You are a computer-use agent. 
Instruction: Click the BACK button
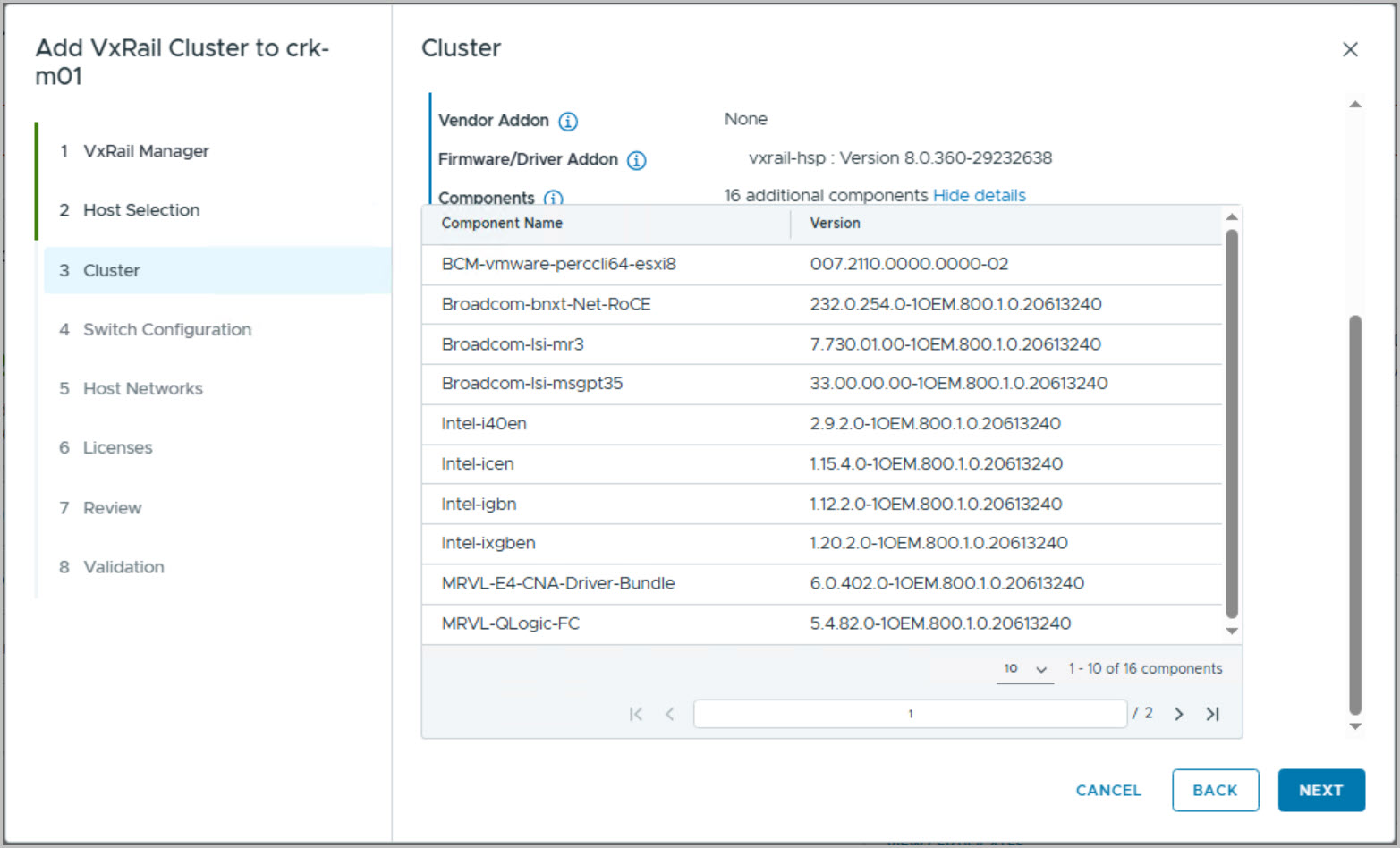click(1215, 791)
